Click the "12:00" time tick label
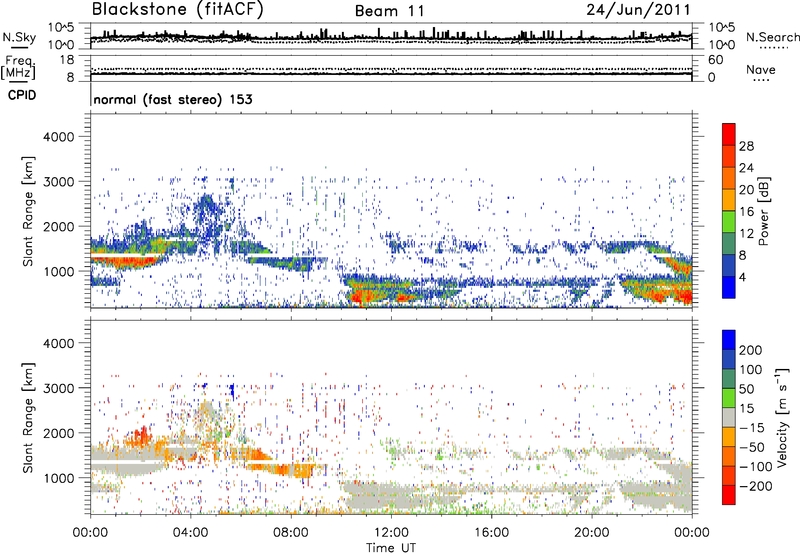This screenshot has height=554, width=800. 391,533
